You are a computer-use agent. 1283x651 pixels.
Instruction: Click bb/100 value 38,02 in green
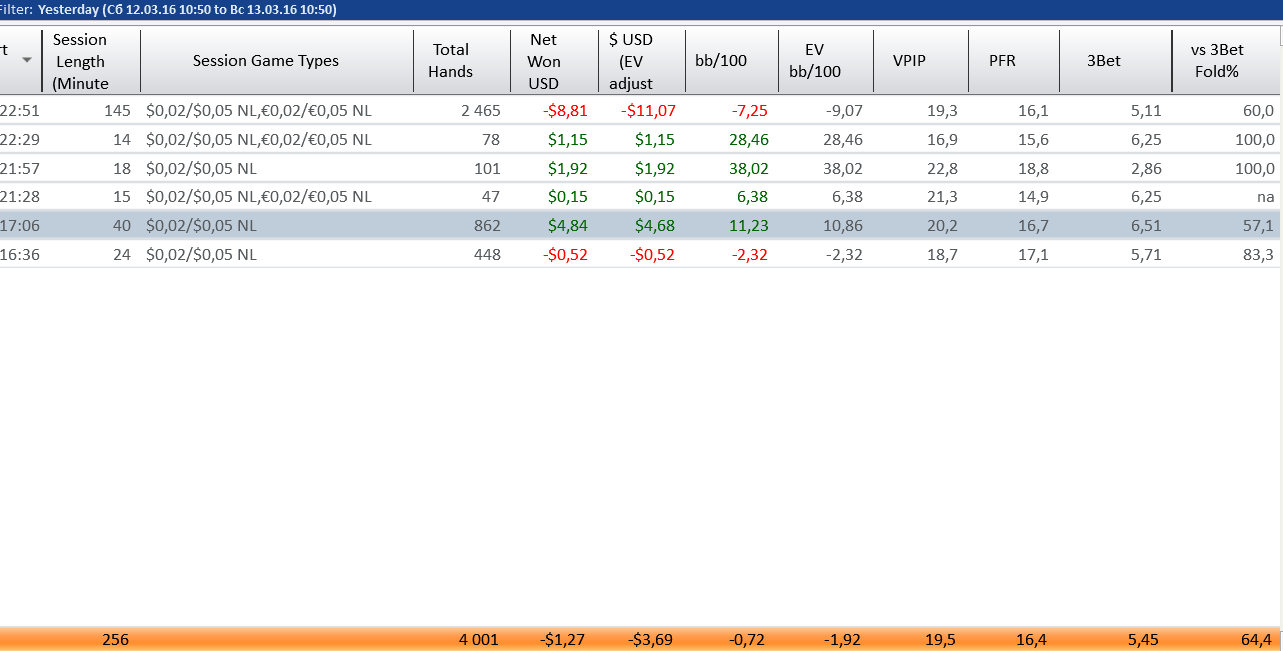click(x=748, y=168)
